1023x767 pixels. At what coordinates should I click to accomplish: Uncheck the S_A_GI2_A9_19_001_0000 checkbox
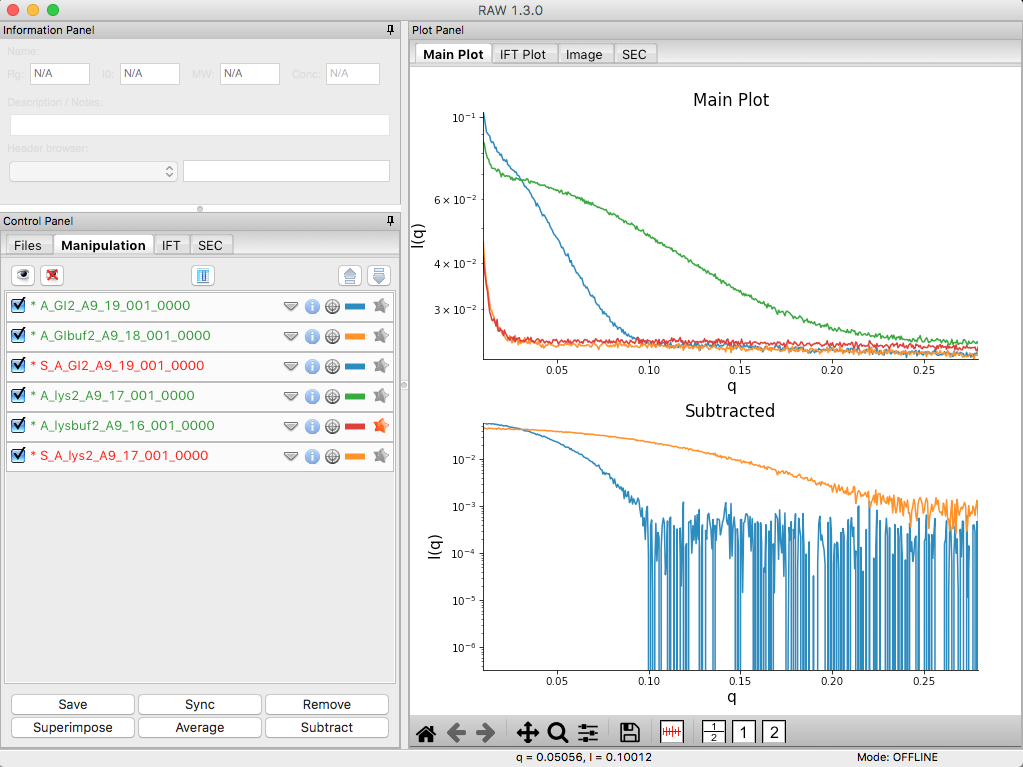18,365
